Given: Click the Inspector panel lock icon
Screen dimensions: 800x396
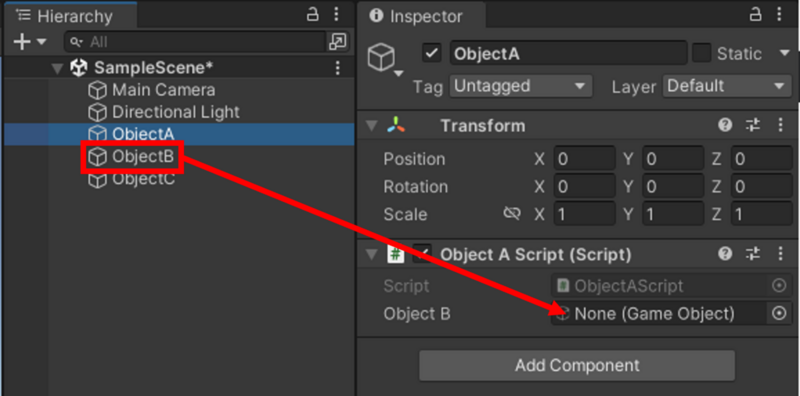Looking at the screenshot, I should coord(756,15).
